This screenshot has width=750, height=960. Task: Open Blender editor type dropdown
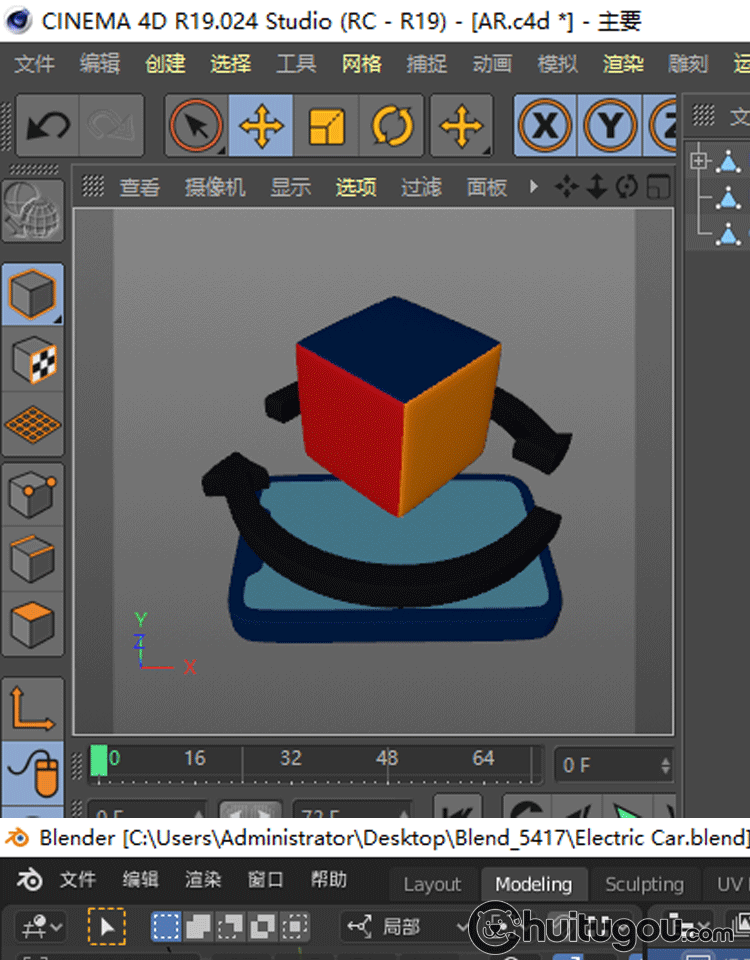coord(42,927)
